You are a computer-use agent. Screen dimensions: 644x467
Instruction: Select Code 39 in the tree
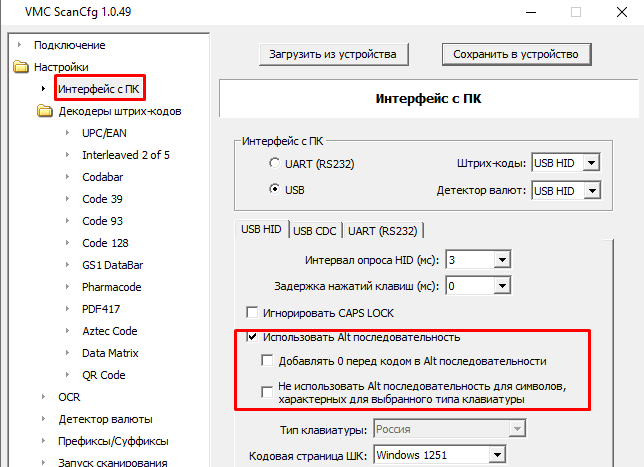(x=102, y=199)
